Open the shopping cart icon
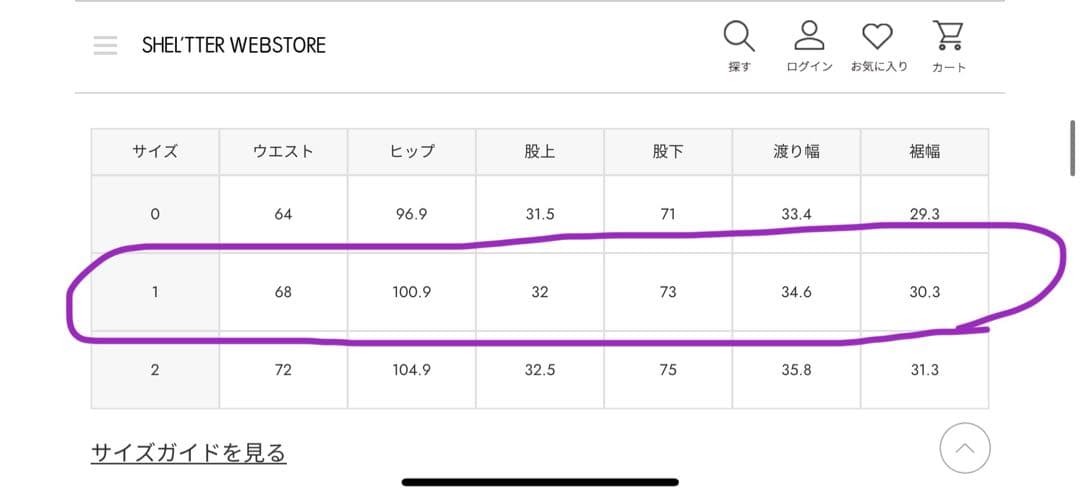 pos(947,36)
